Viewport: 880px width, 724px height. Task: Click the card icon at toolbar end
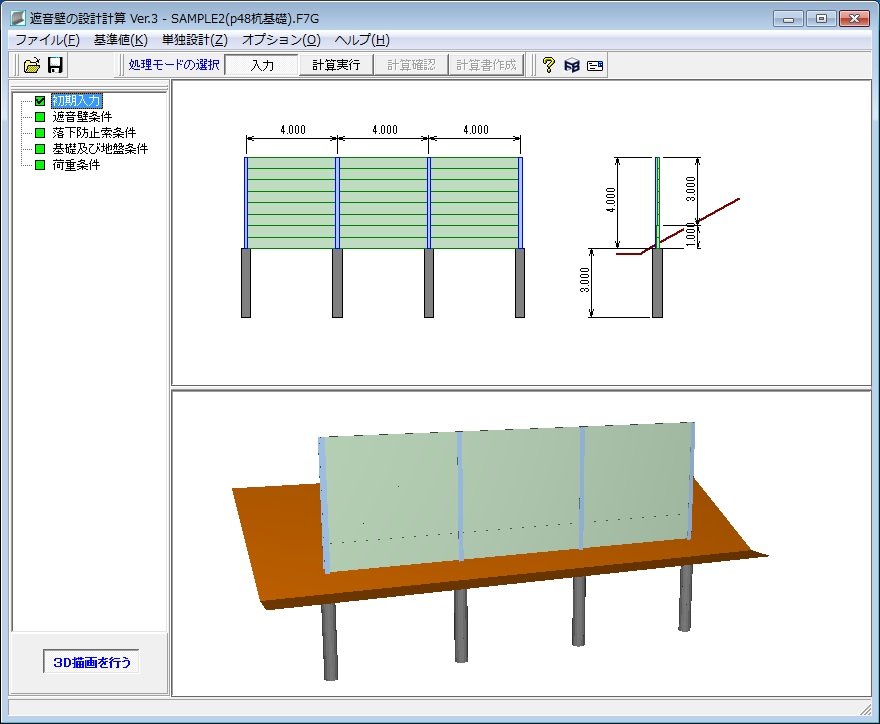[x=595, y=66]
